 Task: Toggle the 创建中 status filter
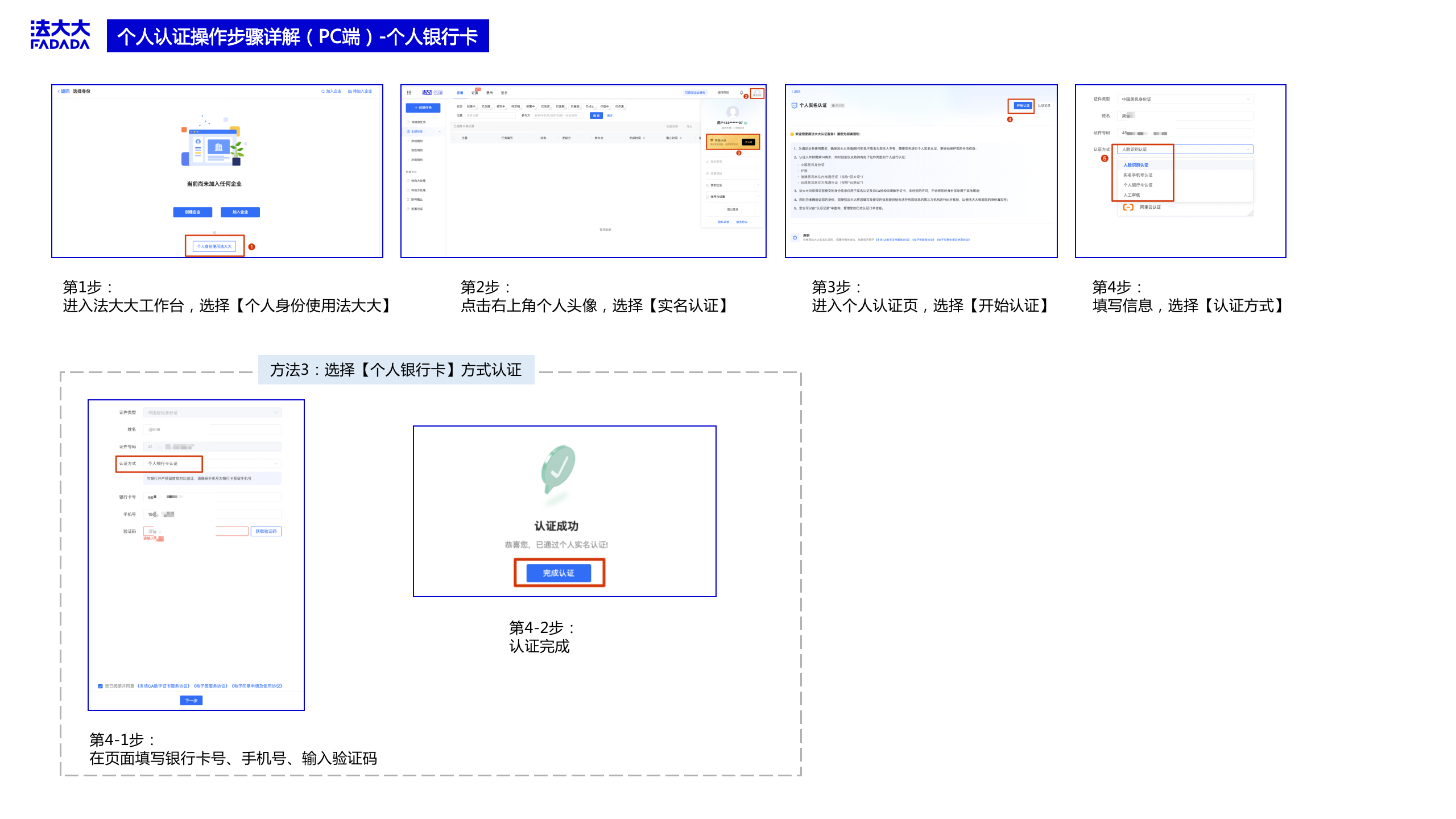click(x=471, y=106)
